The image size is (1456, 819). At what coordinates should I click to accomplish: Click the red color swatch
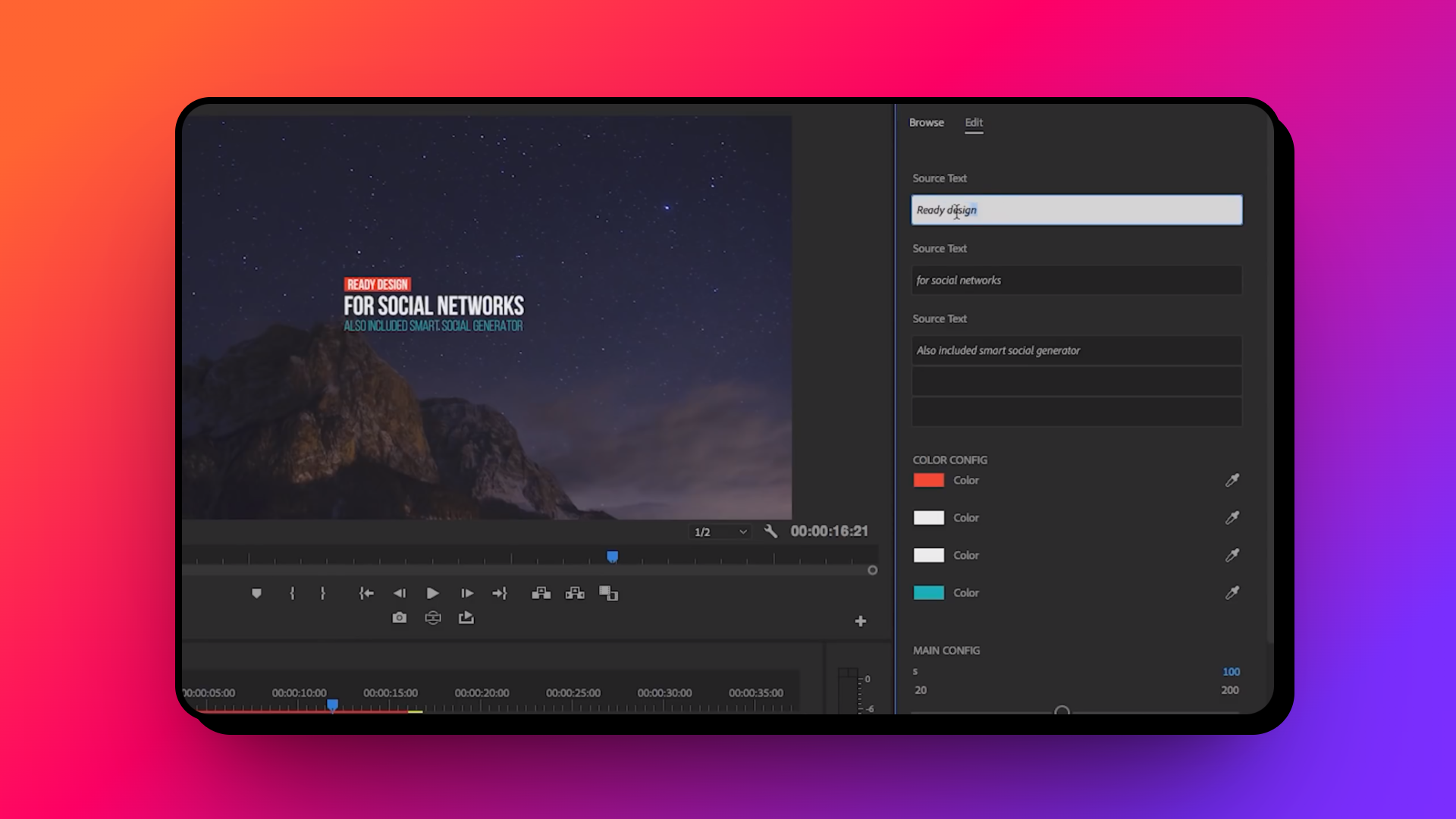[x=928, y=480]
